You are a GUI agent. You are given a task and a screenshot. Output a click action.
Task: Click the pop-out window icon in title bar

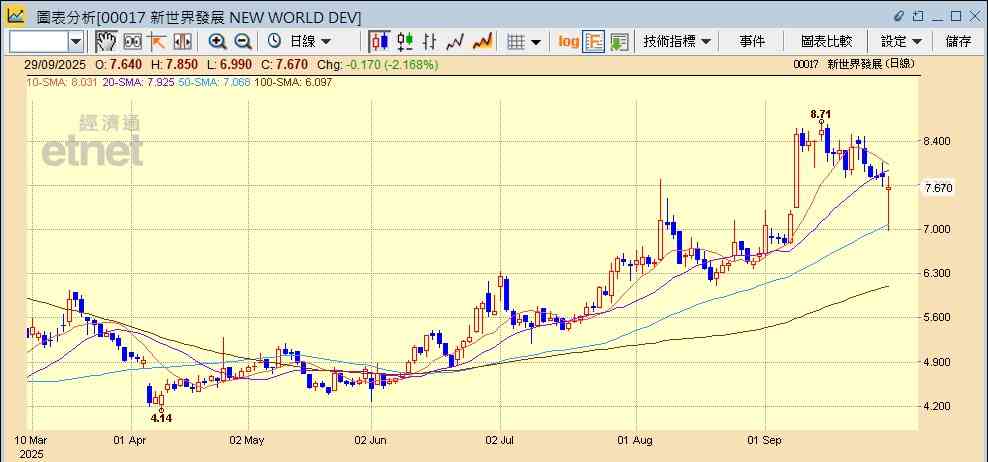coord(918,16)
